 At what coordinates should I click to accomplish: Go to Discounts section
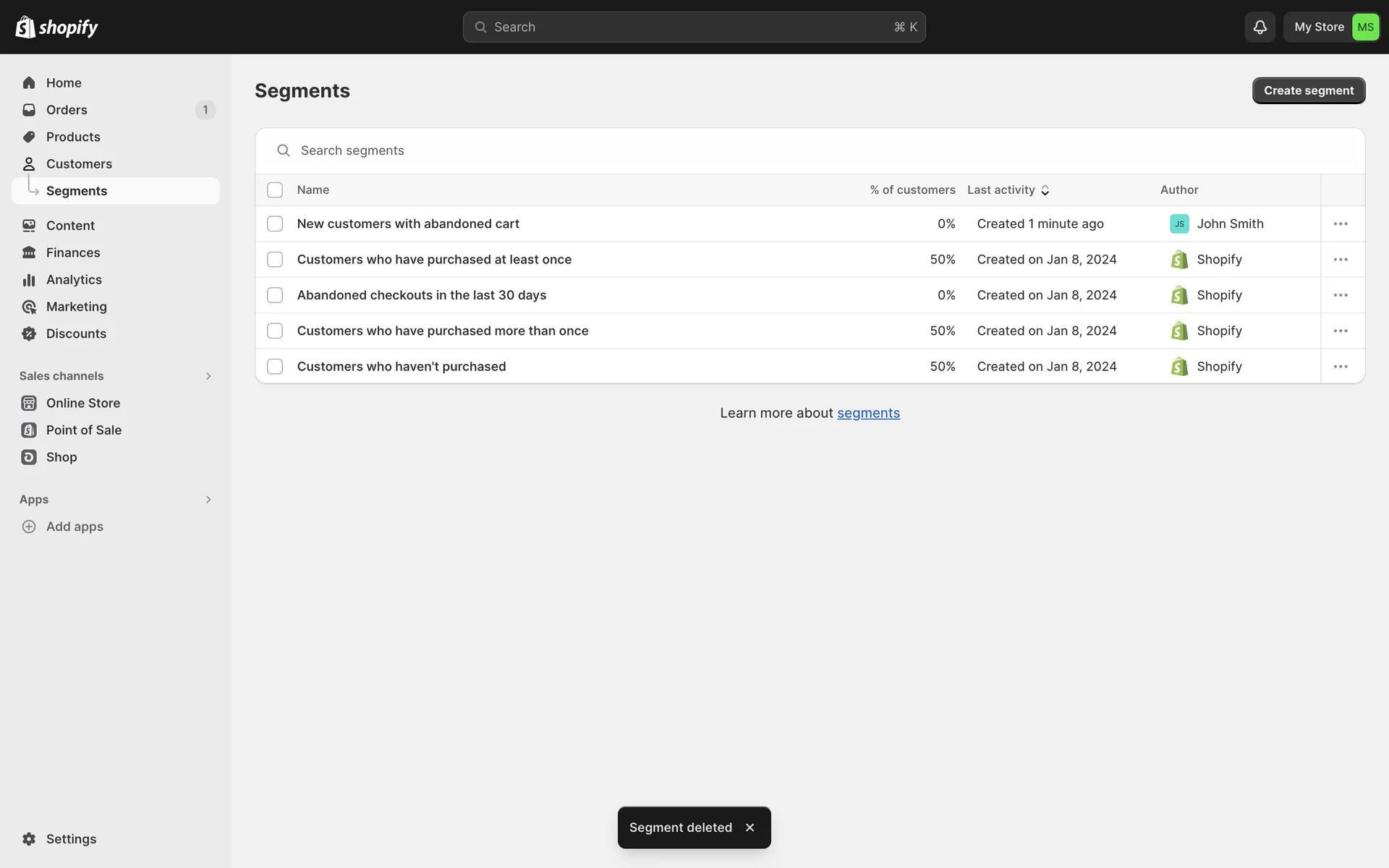coord(76,333)
